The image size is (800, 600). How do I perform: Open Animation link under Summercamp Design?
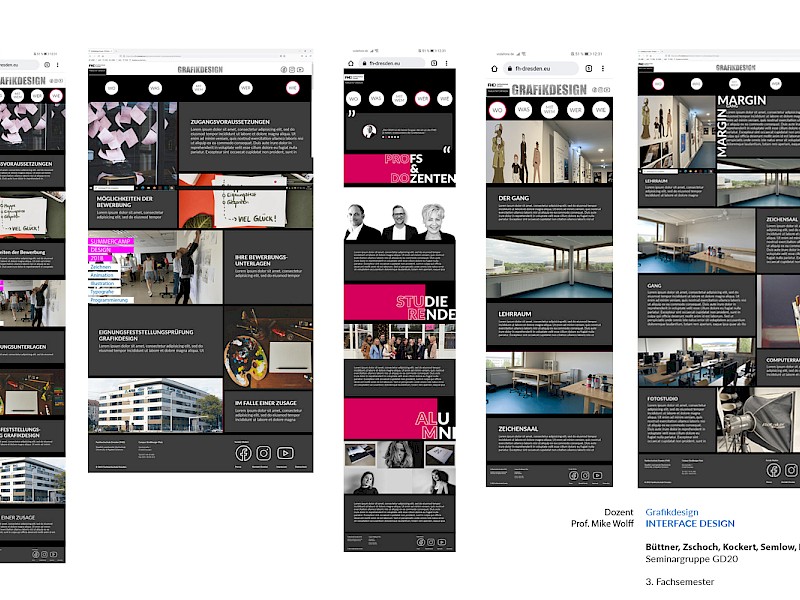[102, 275]
